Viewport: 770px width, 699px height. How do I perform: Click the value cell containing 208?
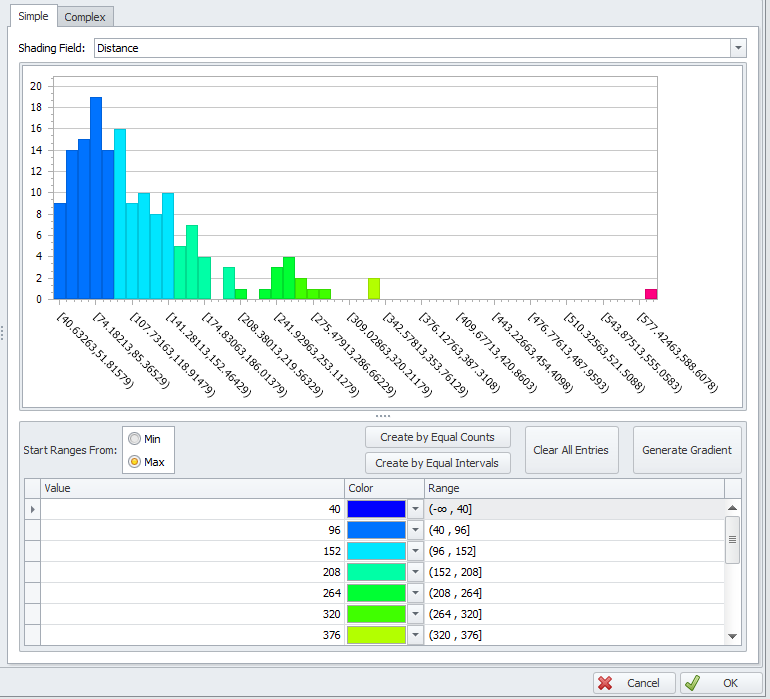192,572
